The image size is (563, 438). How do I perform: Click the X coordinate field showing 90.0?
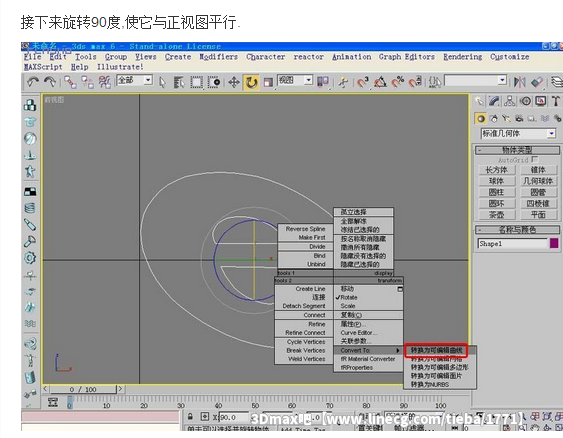pyautogui.click(x=234, y=417)
